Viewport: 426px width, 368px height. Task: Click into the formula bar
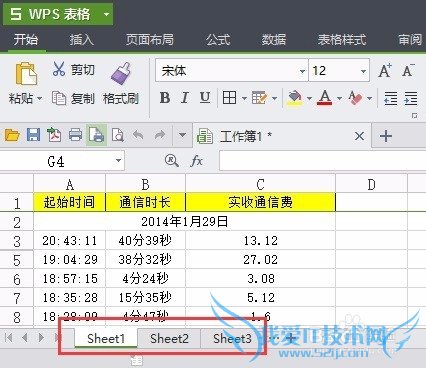322,161
